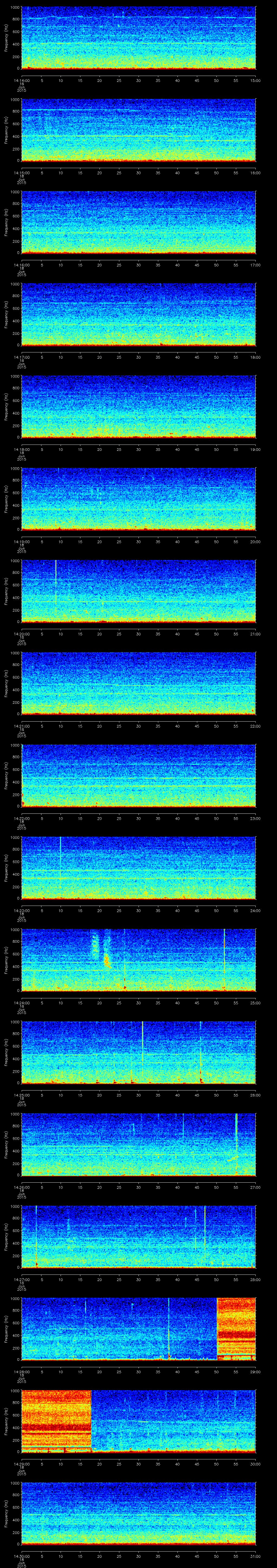Click the "14:16:00" start time label
Viewport: 277px width, 1568px height.
pos(21,265)
